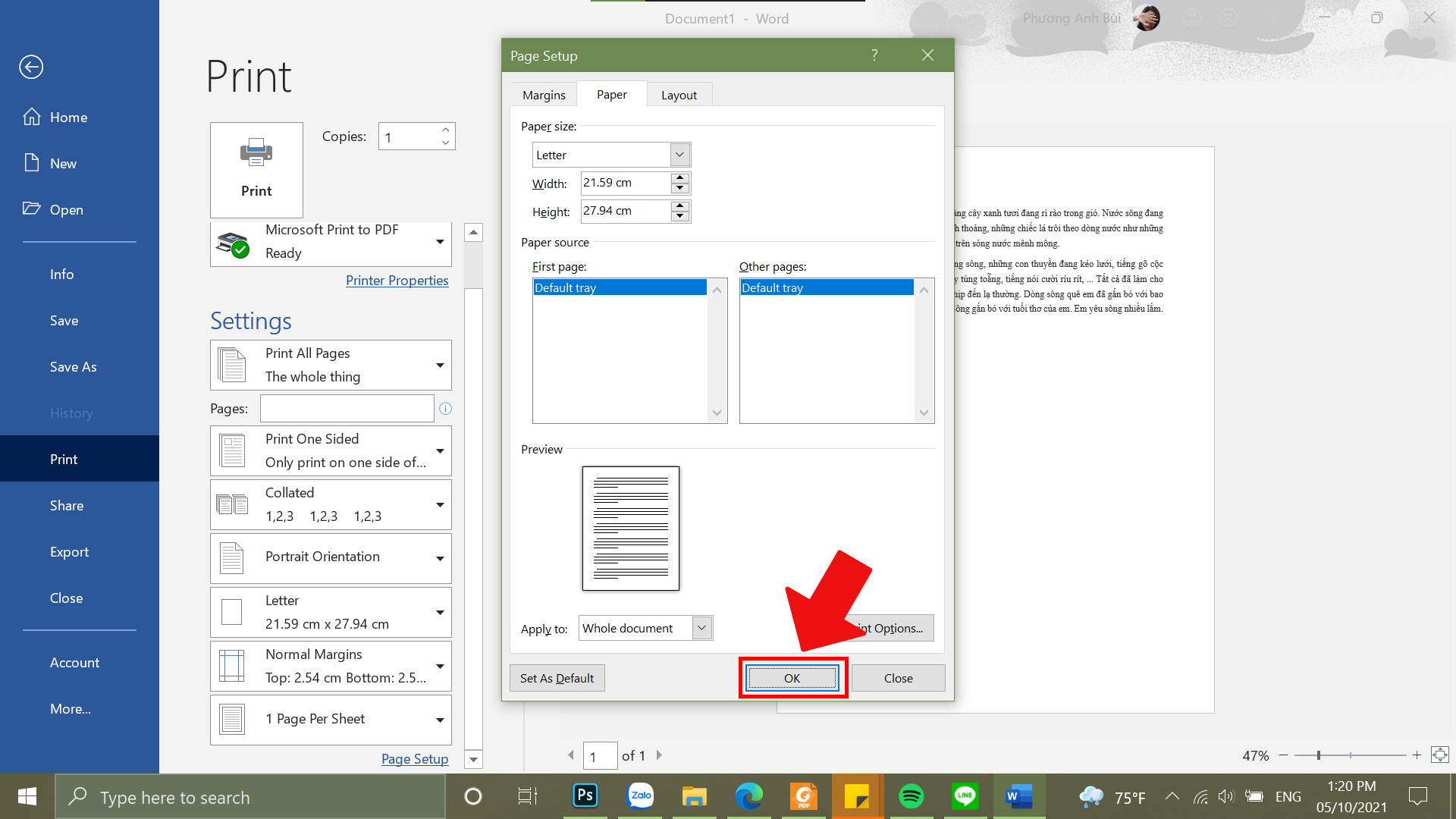1456x819 pixels.
Task: Click the back arrow icon
Action: coord(31,67)
